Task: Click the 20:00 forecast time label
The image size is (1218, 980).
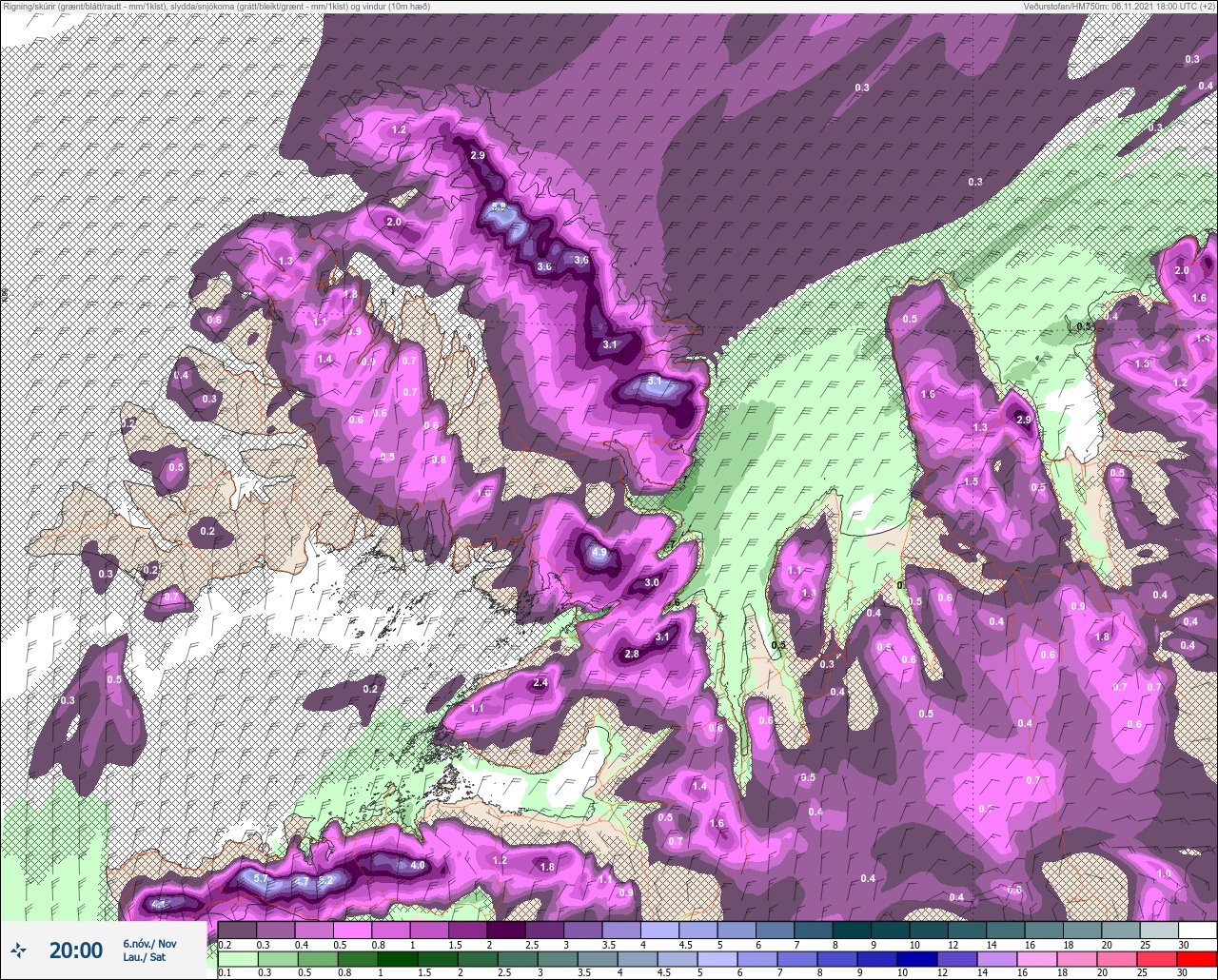Action: 76,951
